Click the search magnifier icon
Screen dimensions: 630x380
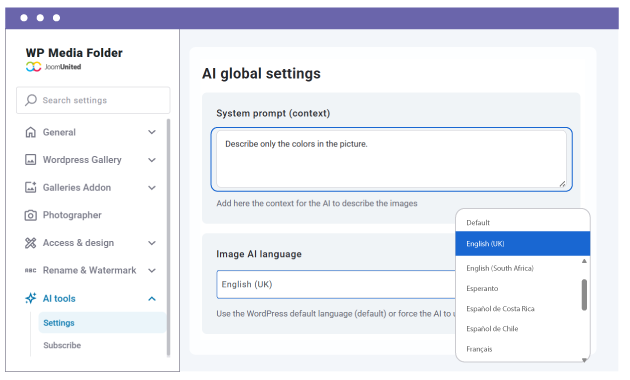click(31, 100)
